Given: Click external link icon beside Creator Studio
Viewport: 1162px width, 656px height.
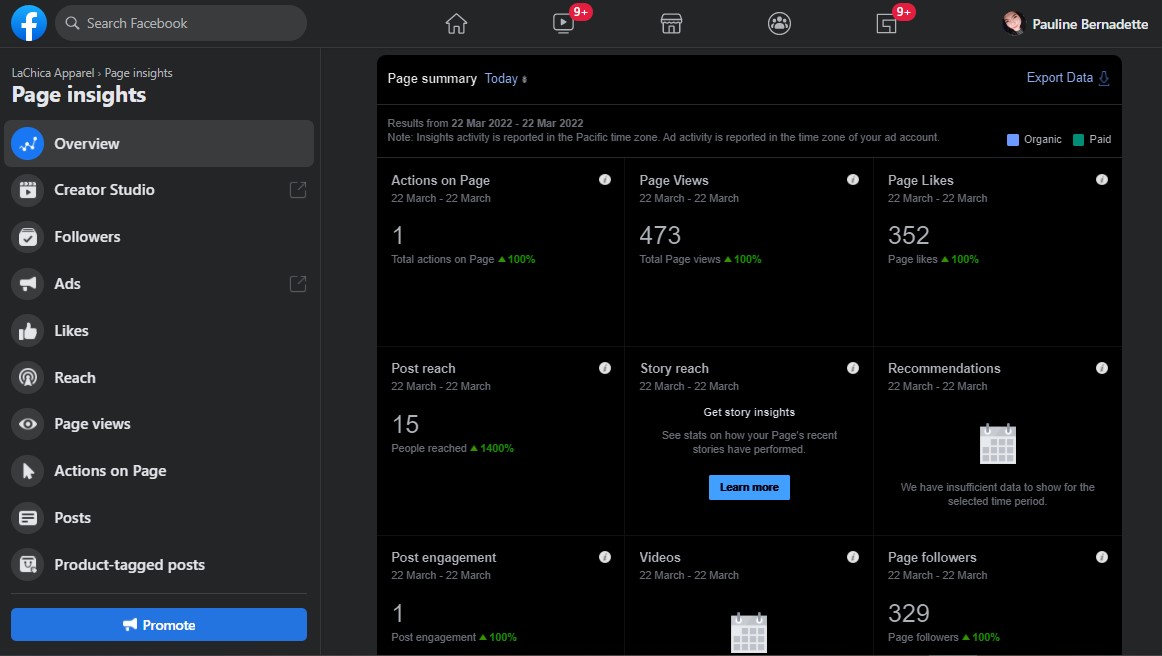Looking at the screenshot, I should (297, 190).
